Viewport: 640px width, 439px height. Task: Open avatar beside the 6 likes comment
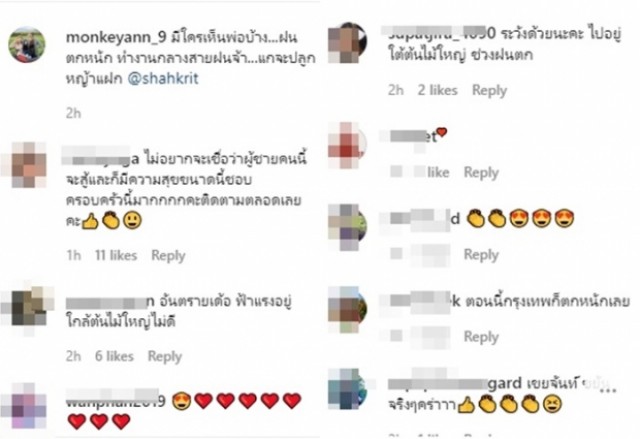[29, 308]
